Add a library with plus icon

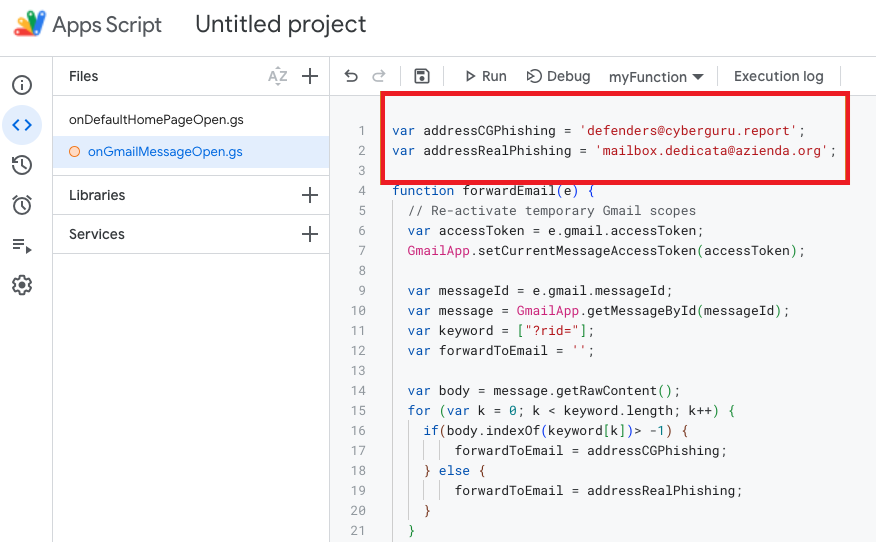pos(310,195)
